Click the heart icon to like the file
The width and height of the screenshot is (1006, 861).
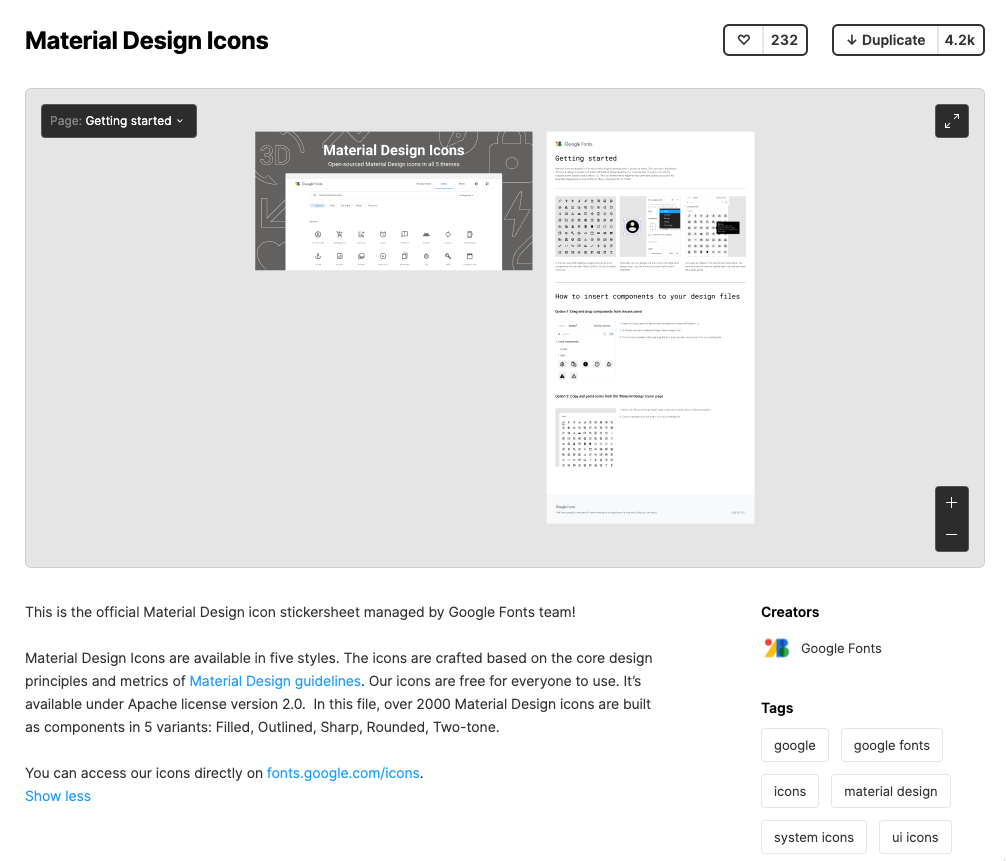coord(744,40)
